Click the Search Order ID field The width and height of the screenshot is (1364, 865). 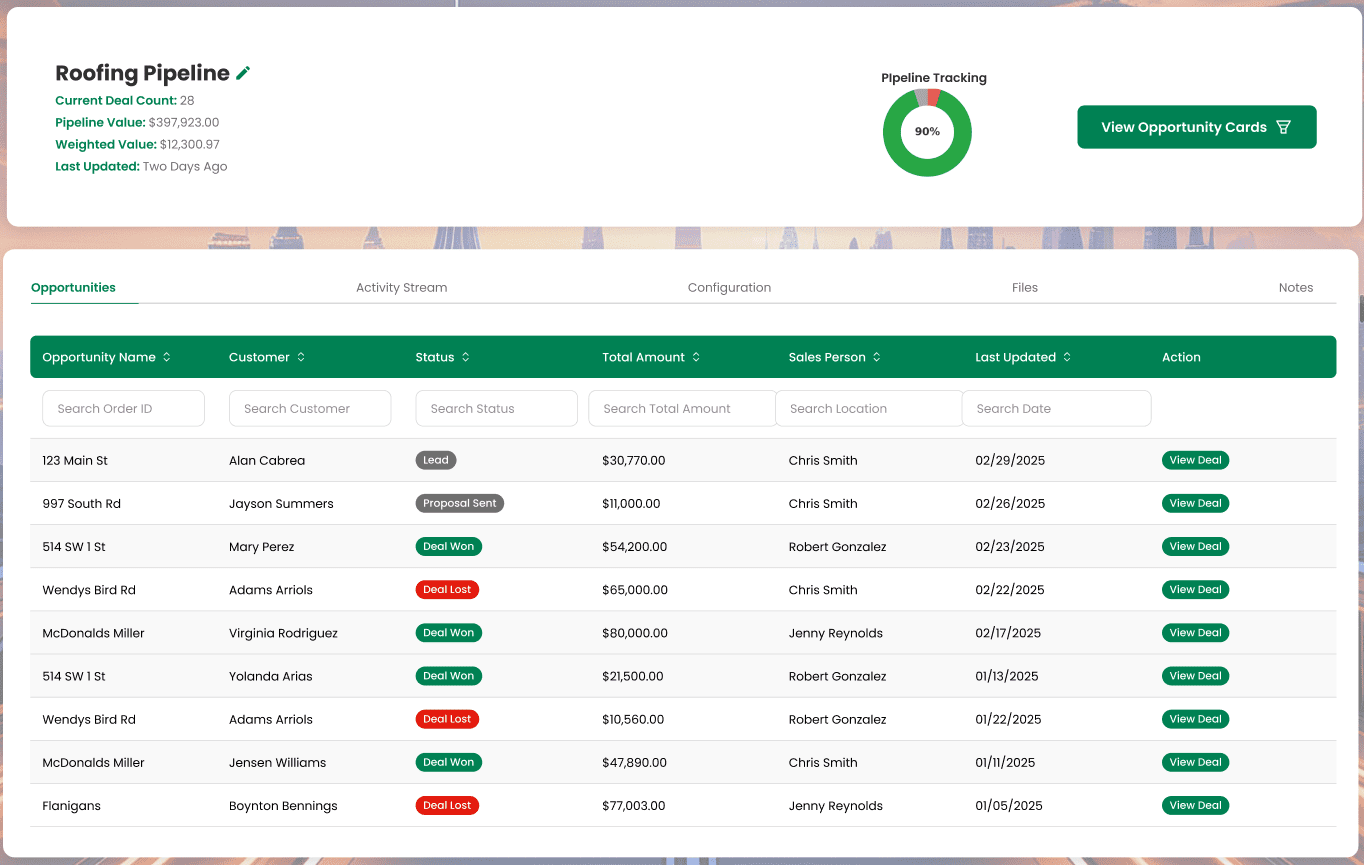(x=123, y=409)
